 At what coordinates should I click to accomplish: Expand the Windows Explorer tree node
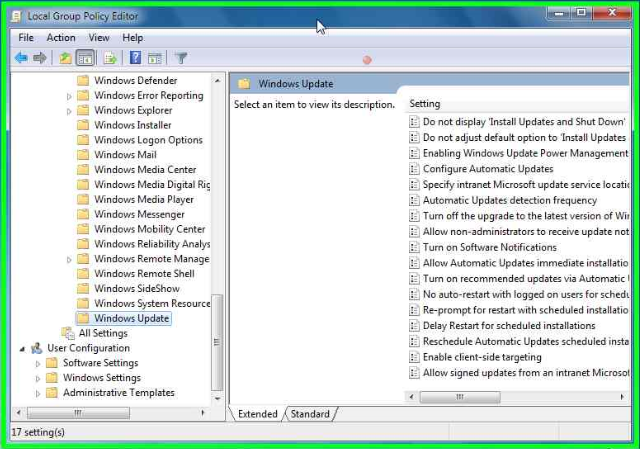(x=69, y=111)
